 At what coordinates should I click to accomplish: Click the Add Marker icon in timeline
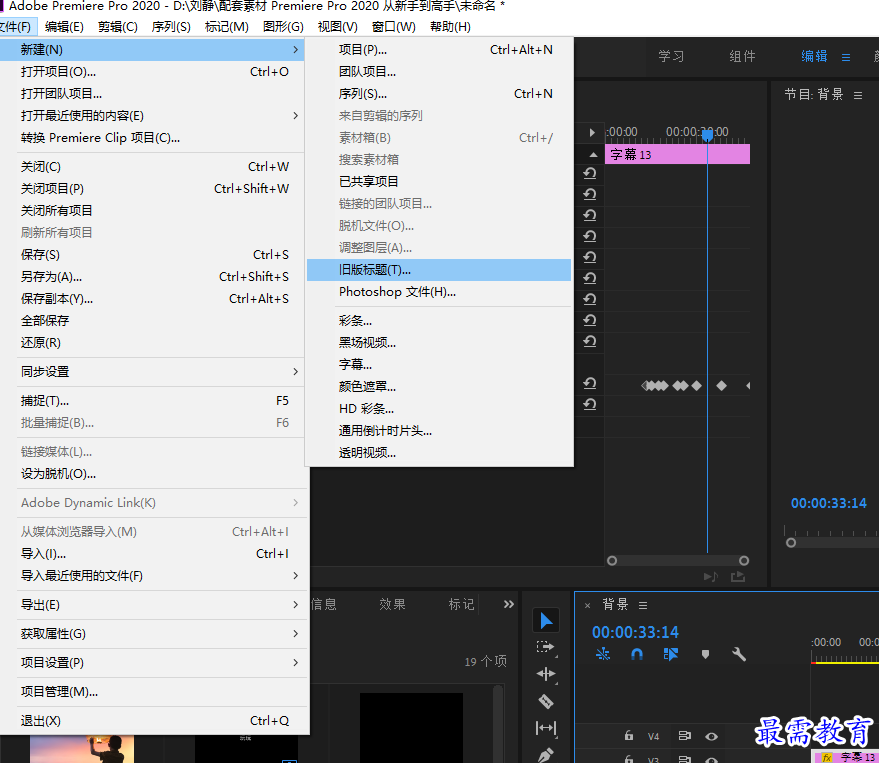(705, 654)
